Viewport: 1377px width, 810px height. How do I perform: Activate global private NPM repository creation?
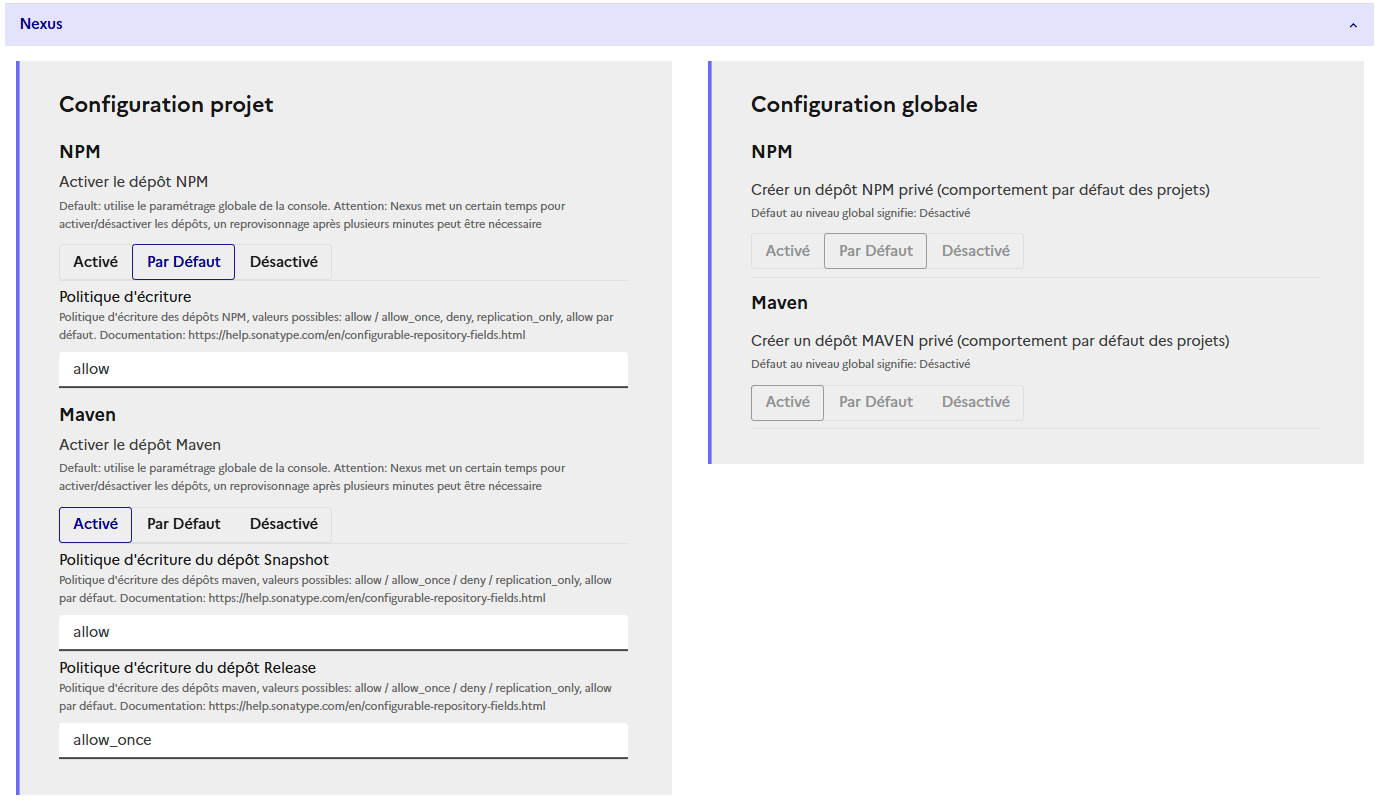click(x=787, y=250)
